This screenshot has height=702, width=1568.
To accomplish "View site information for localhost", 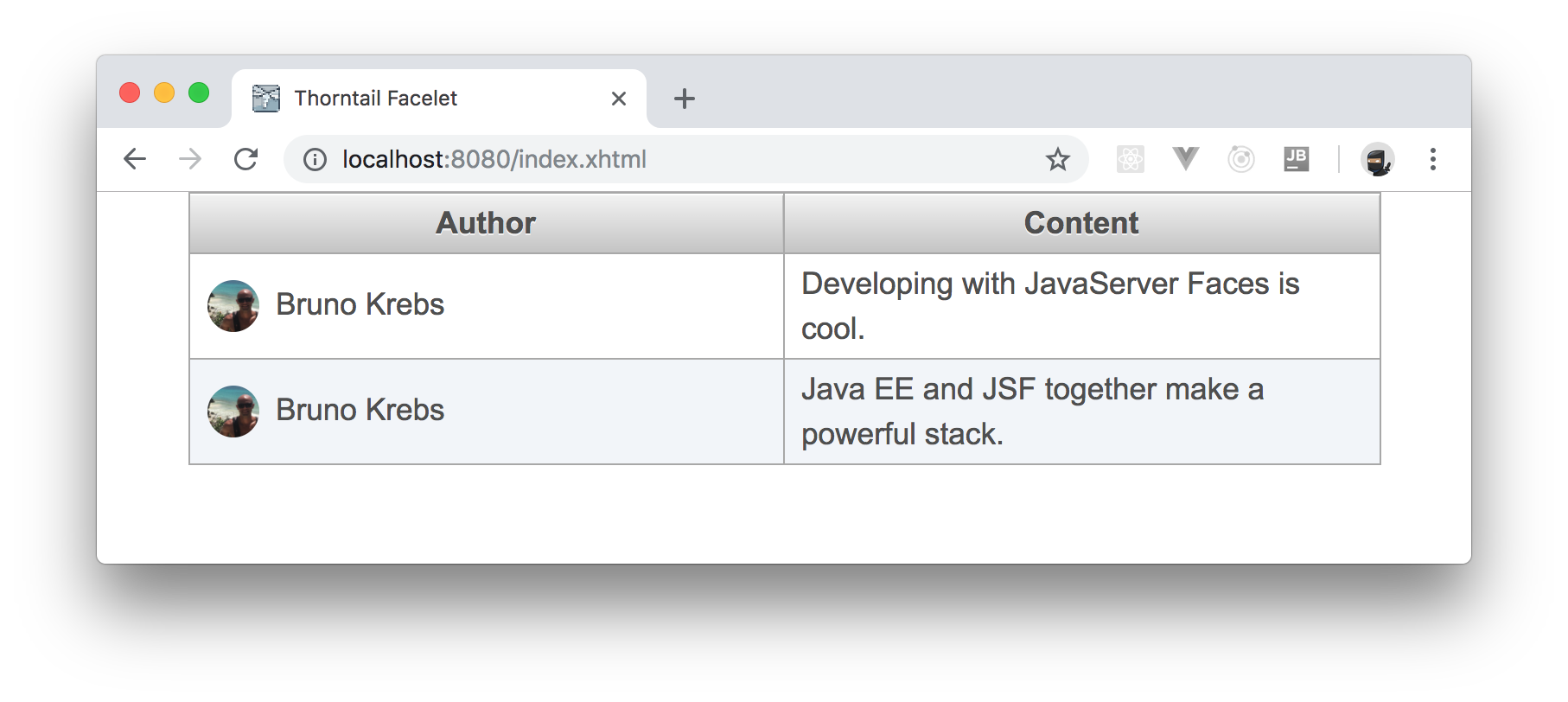I will coord(315,159).
